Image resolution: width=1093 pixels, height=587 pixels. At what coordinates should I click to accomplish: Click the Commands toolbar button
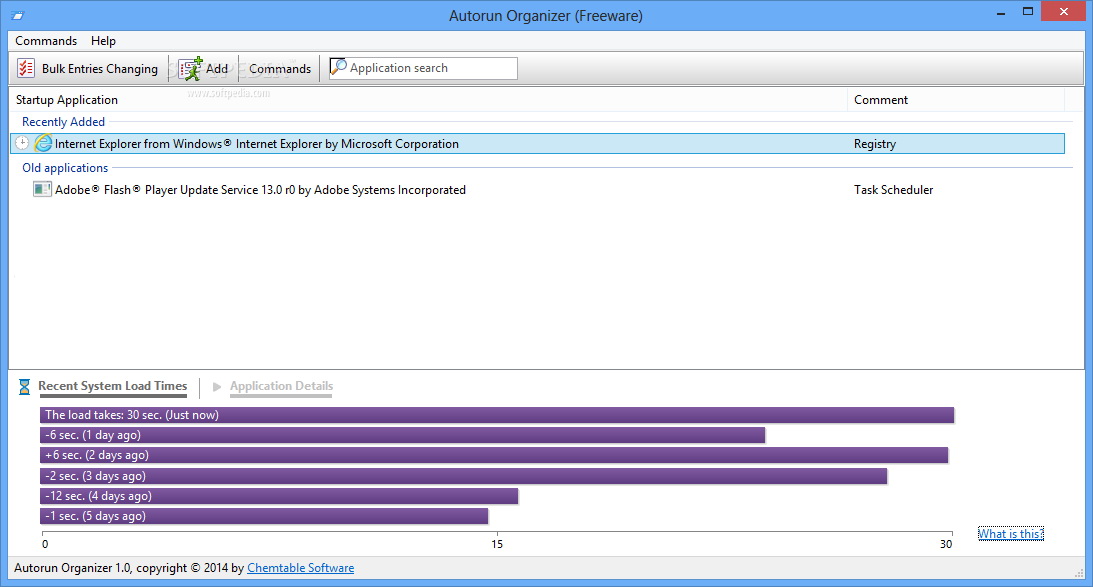pyautogui.click(x=280, y=69)
